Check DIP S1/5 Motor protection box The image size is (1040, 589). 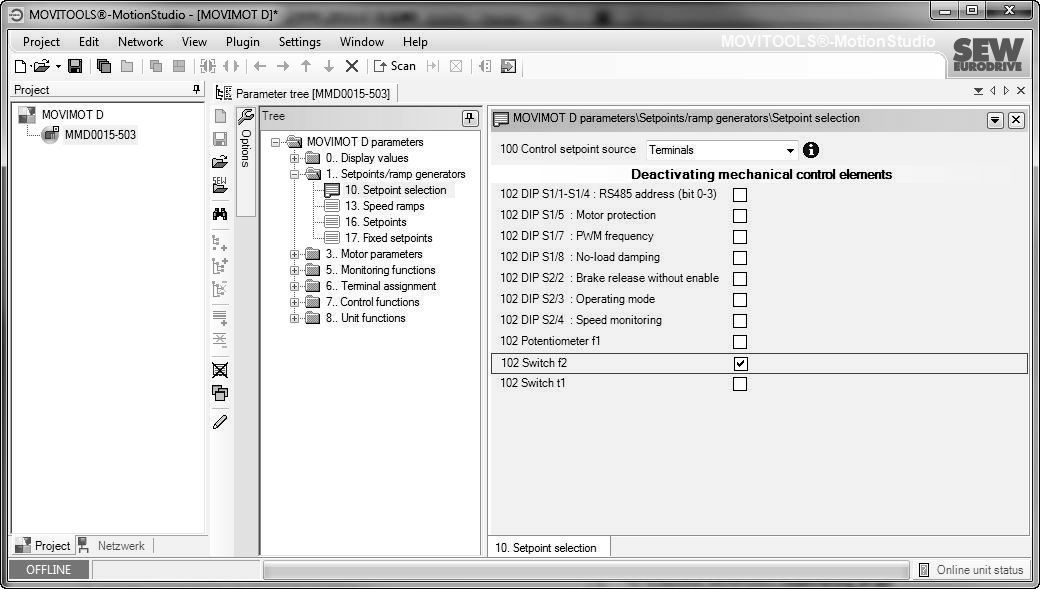(740, 216)
